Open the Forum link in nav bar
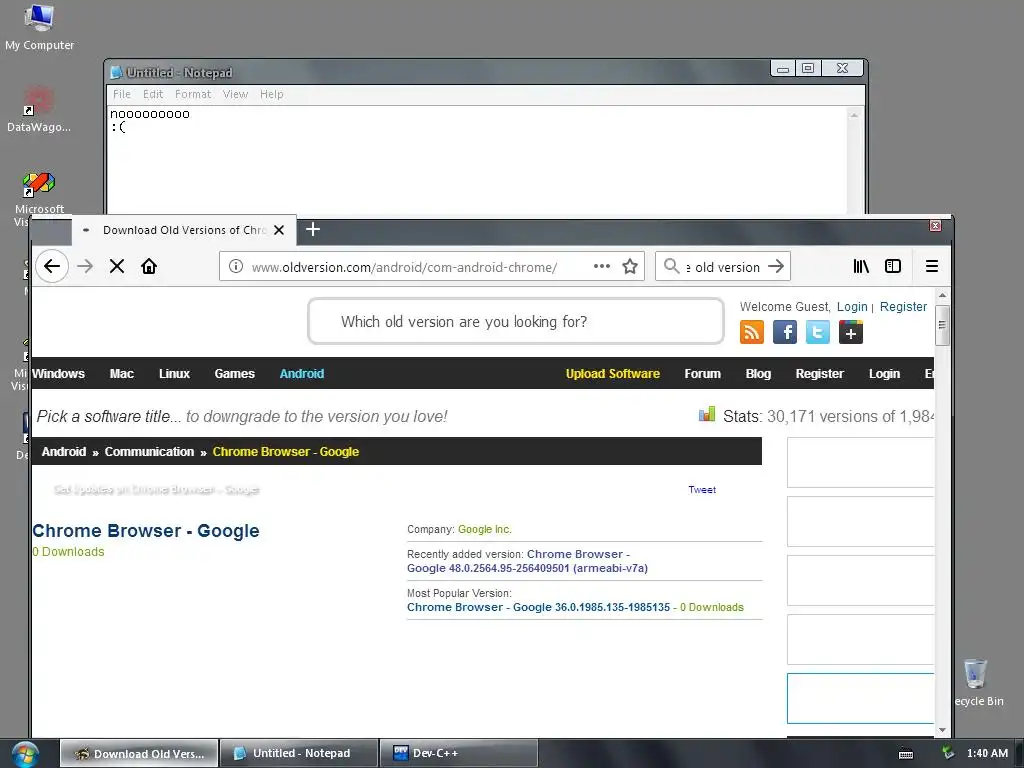1024x768 pixels. (x=703, y=374)
